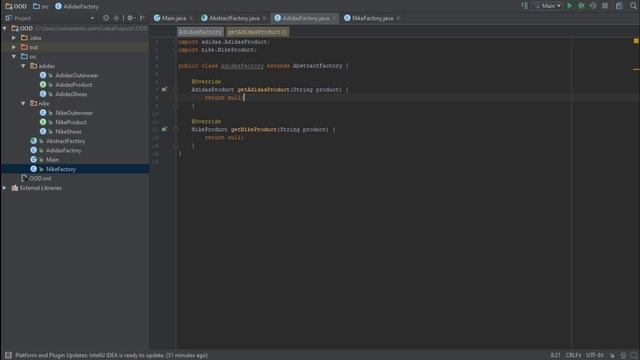This screenshot has width=640, height=360.
Task: Open the Main run configuration dropdown
Action: click(x=547, y=6)
